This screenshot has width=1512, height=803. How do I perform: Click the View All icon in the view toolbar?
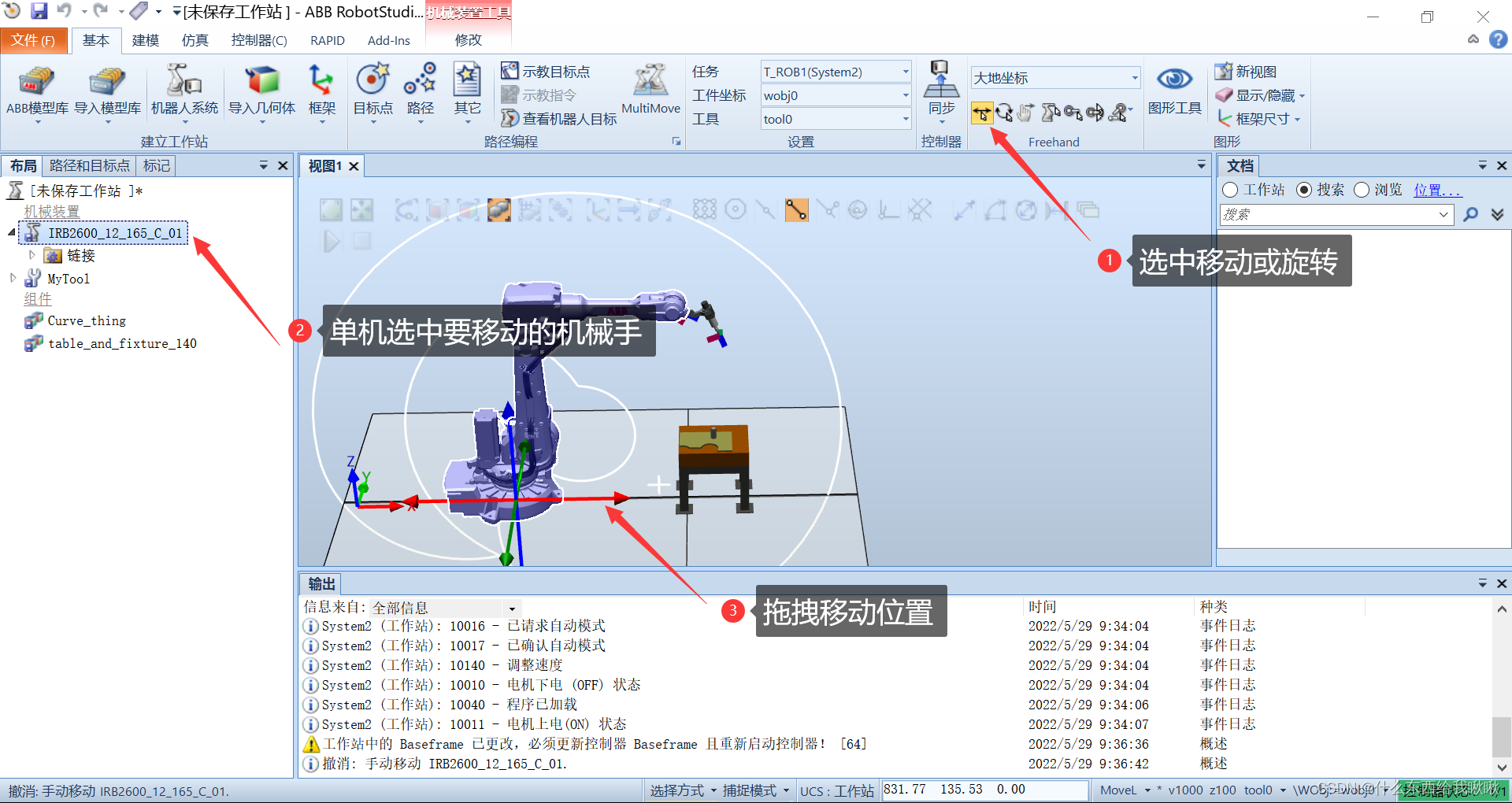point(331,209)
